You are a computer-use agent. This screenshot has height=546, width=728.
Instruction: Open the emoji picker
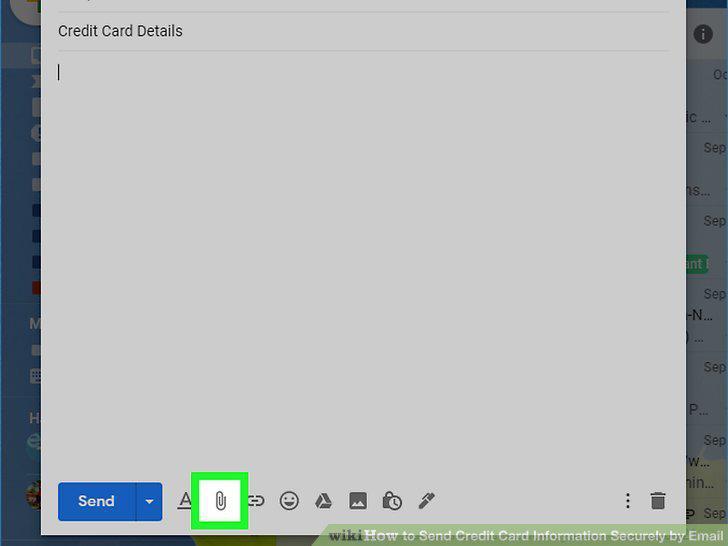pos(289,501)
